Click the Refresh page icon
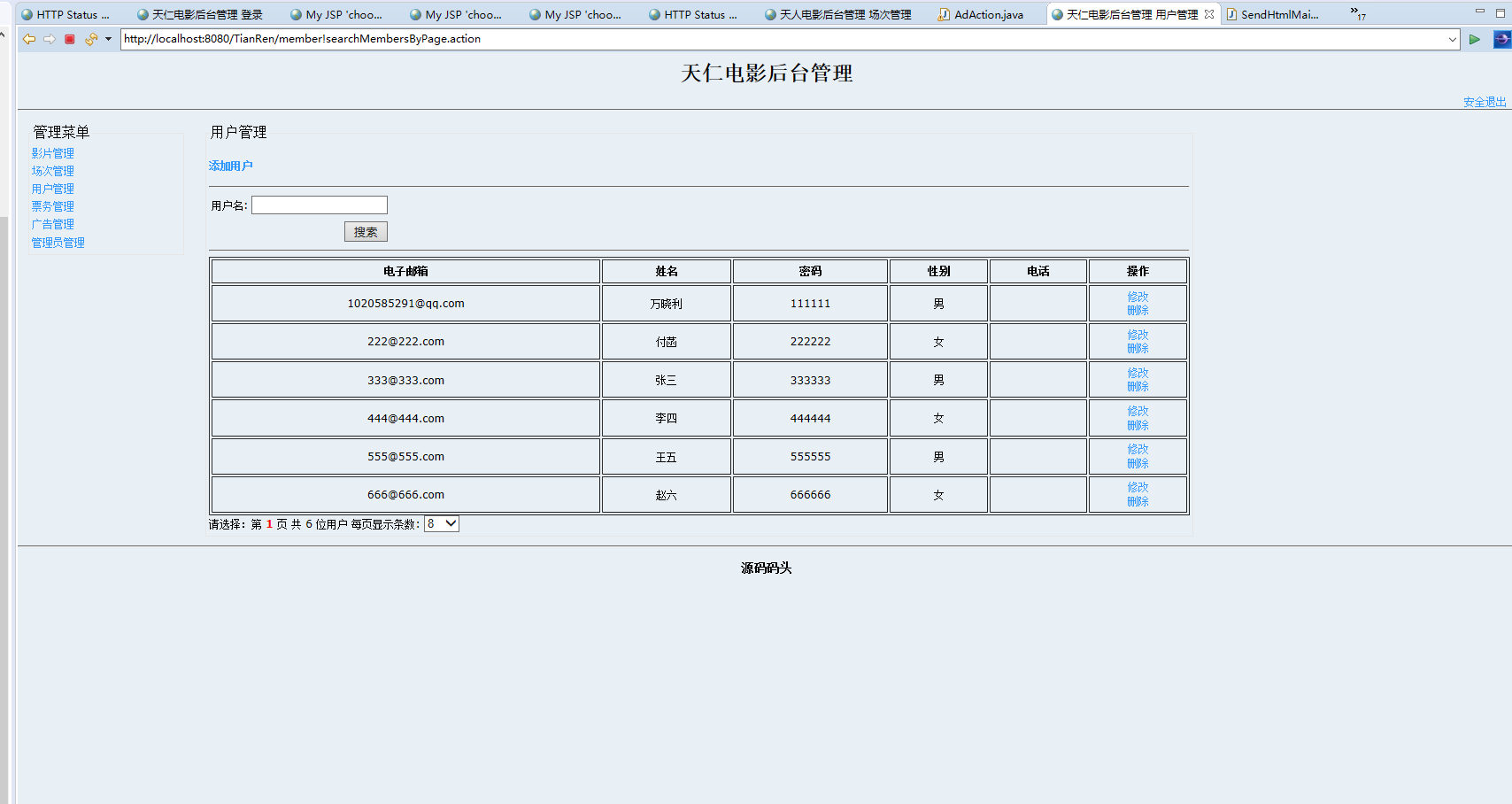 [x=91, y=39]
